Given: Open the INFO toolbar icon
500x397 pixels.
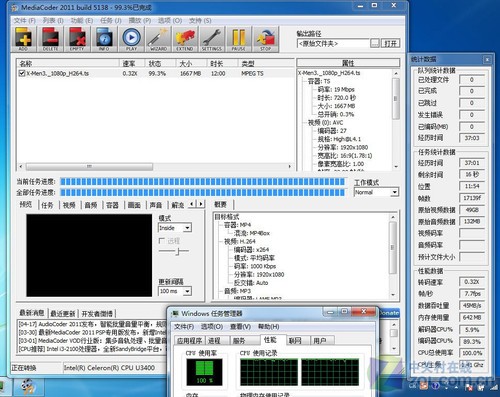Looking at the screenshot, I should pos(104,39).
